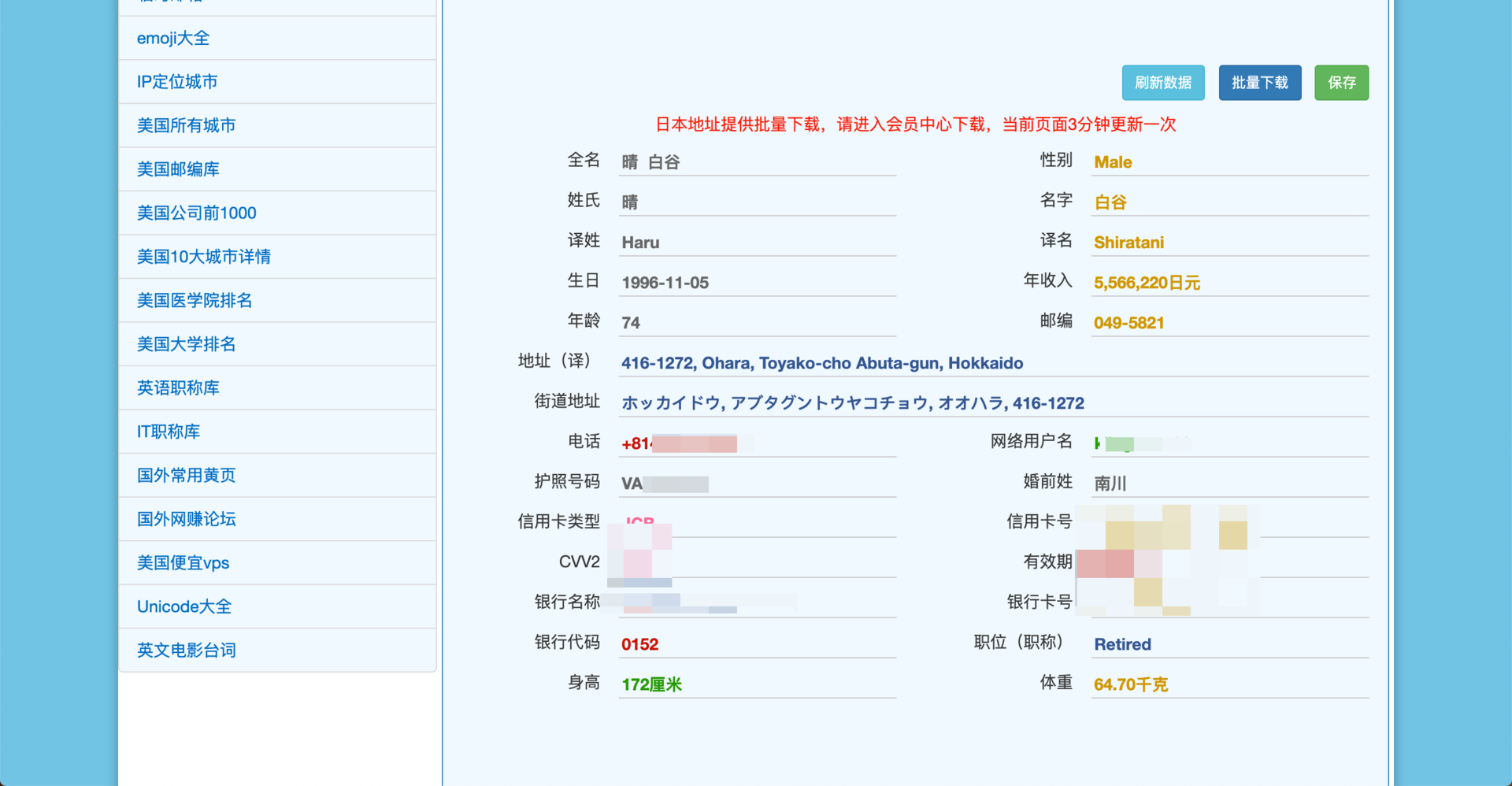点击红色提示文字进入会员中心下载
The image size is (1512, 786).
(915, 124)
